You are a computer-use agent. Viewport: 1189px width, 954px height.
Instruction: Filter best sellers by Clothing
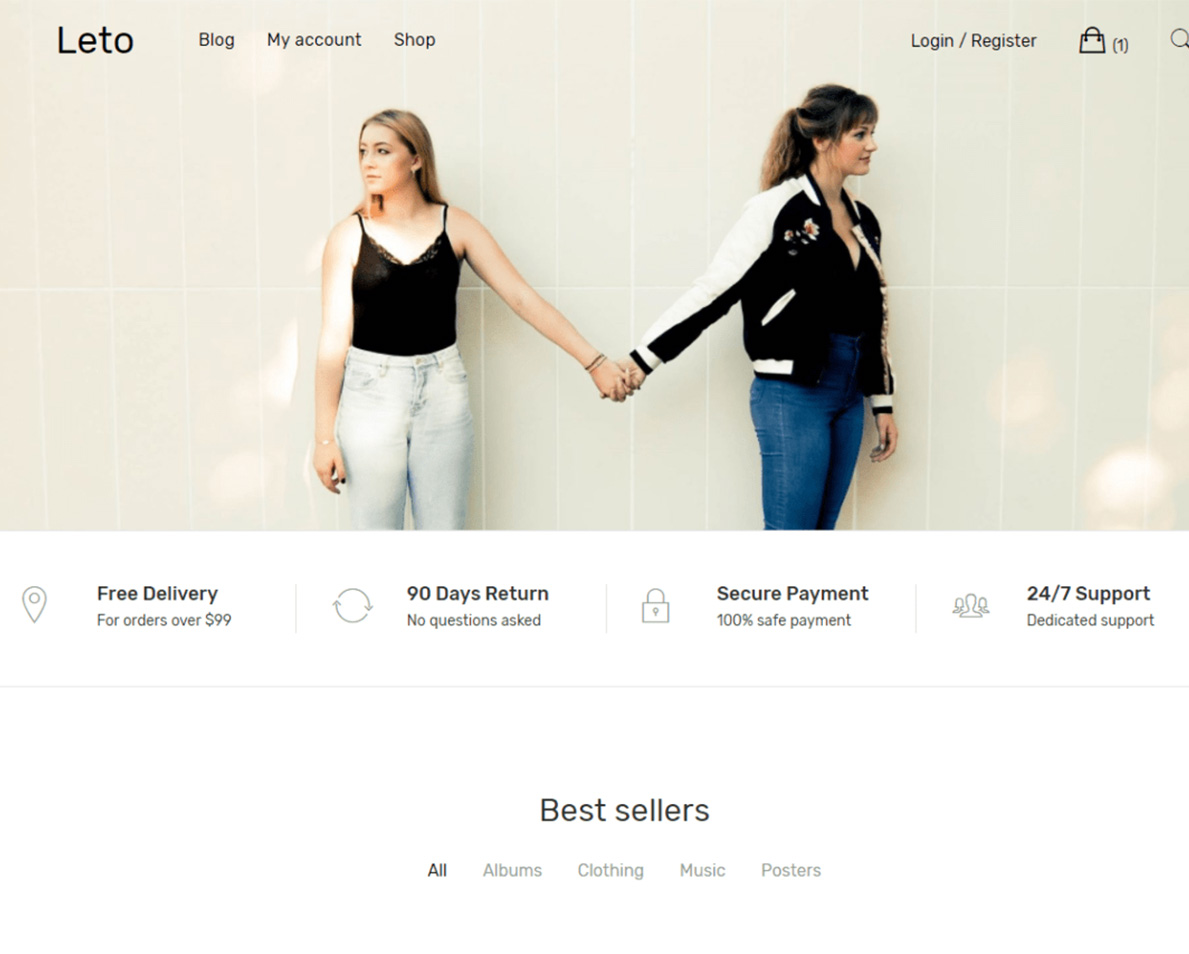610,870
